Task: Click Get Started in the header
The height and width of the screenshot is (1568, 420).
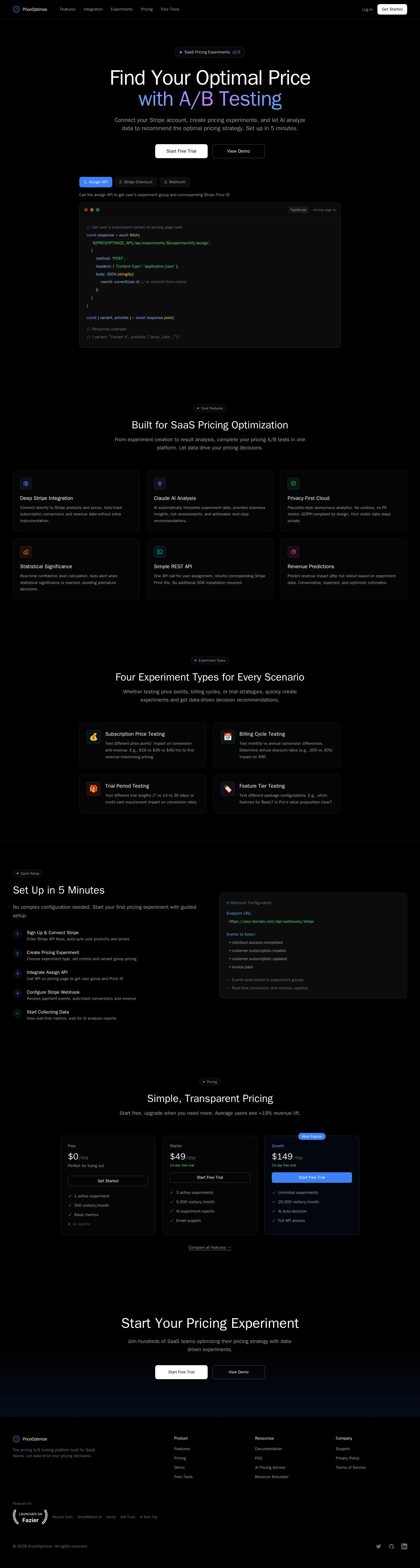Action: pos(392,9)
